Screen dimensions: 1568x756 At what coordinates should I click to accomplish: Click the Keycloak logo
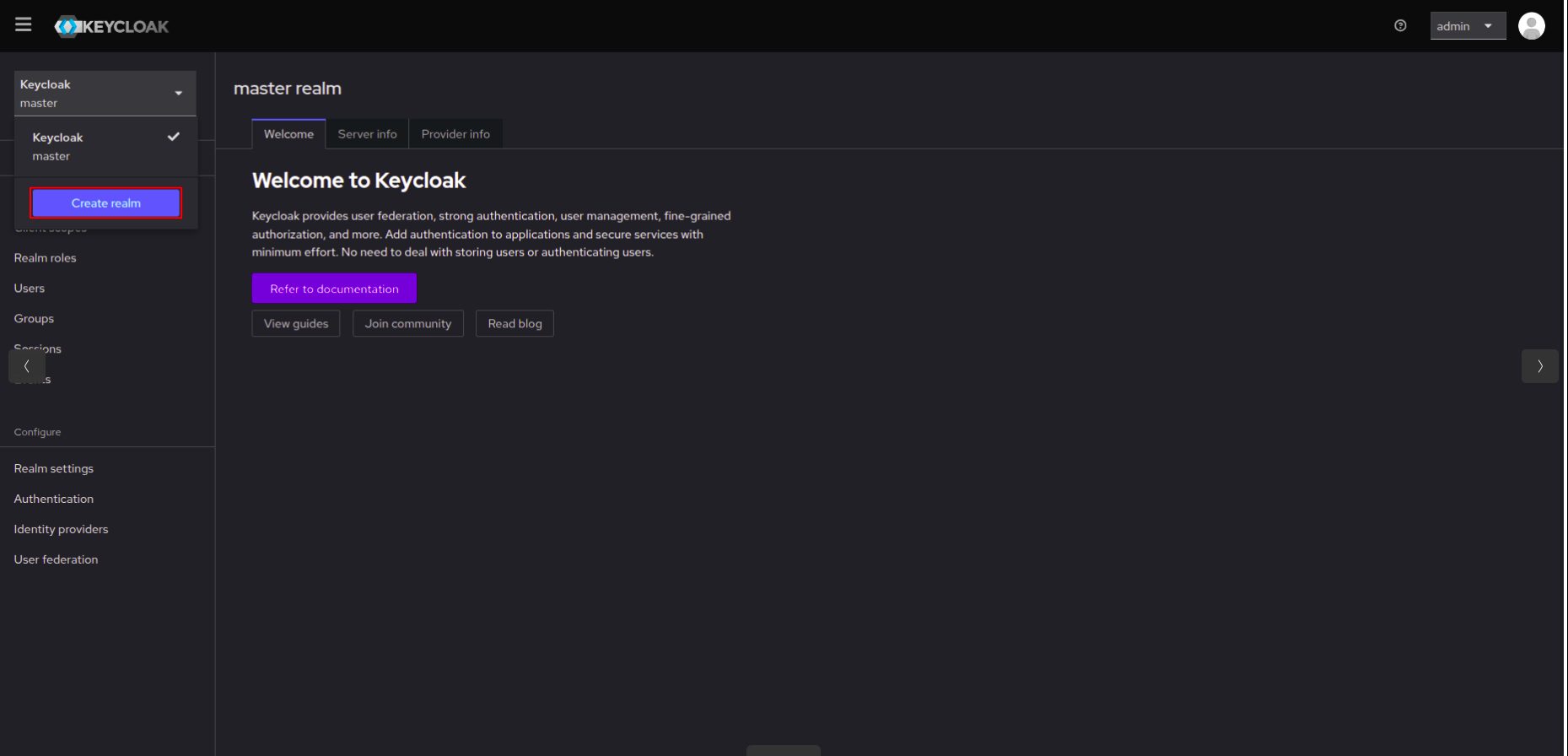(111, 26)
